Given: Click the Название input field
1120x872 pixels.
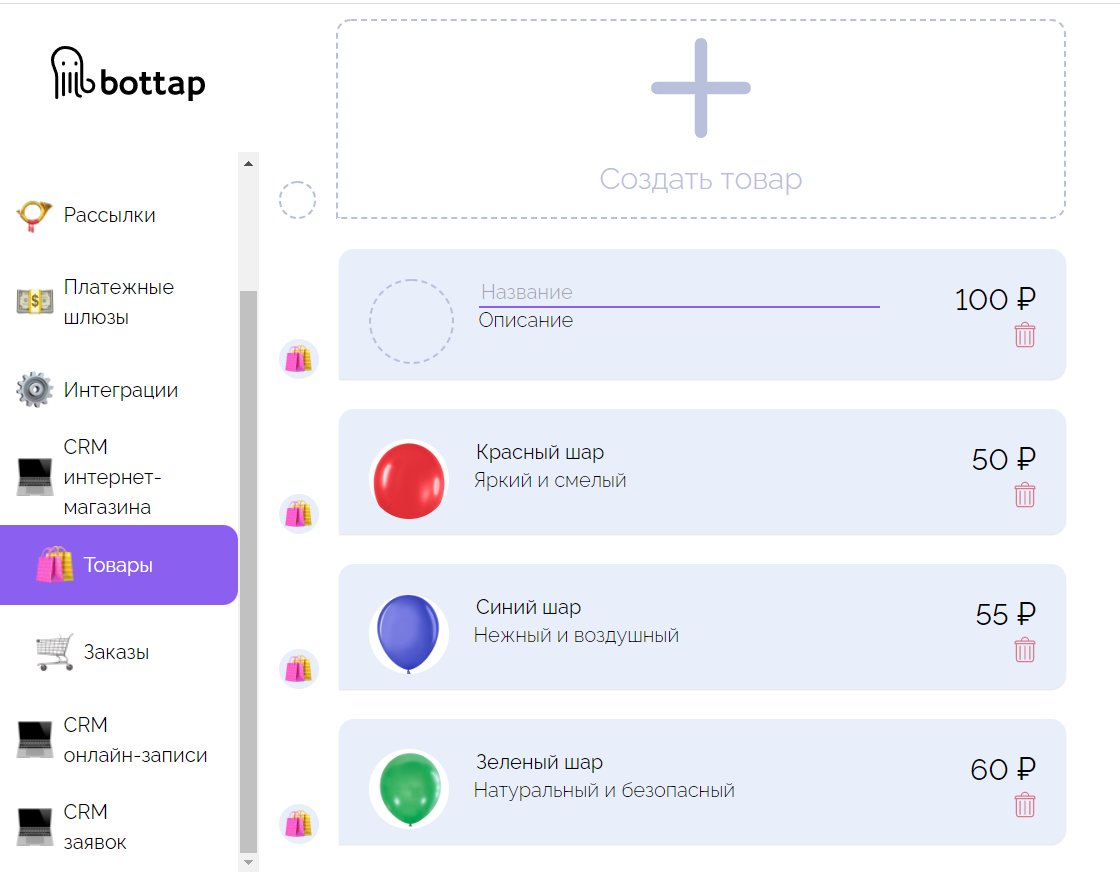Looking at the screenshot, I should pyautogui.click(x=678, y=293).
